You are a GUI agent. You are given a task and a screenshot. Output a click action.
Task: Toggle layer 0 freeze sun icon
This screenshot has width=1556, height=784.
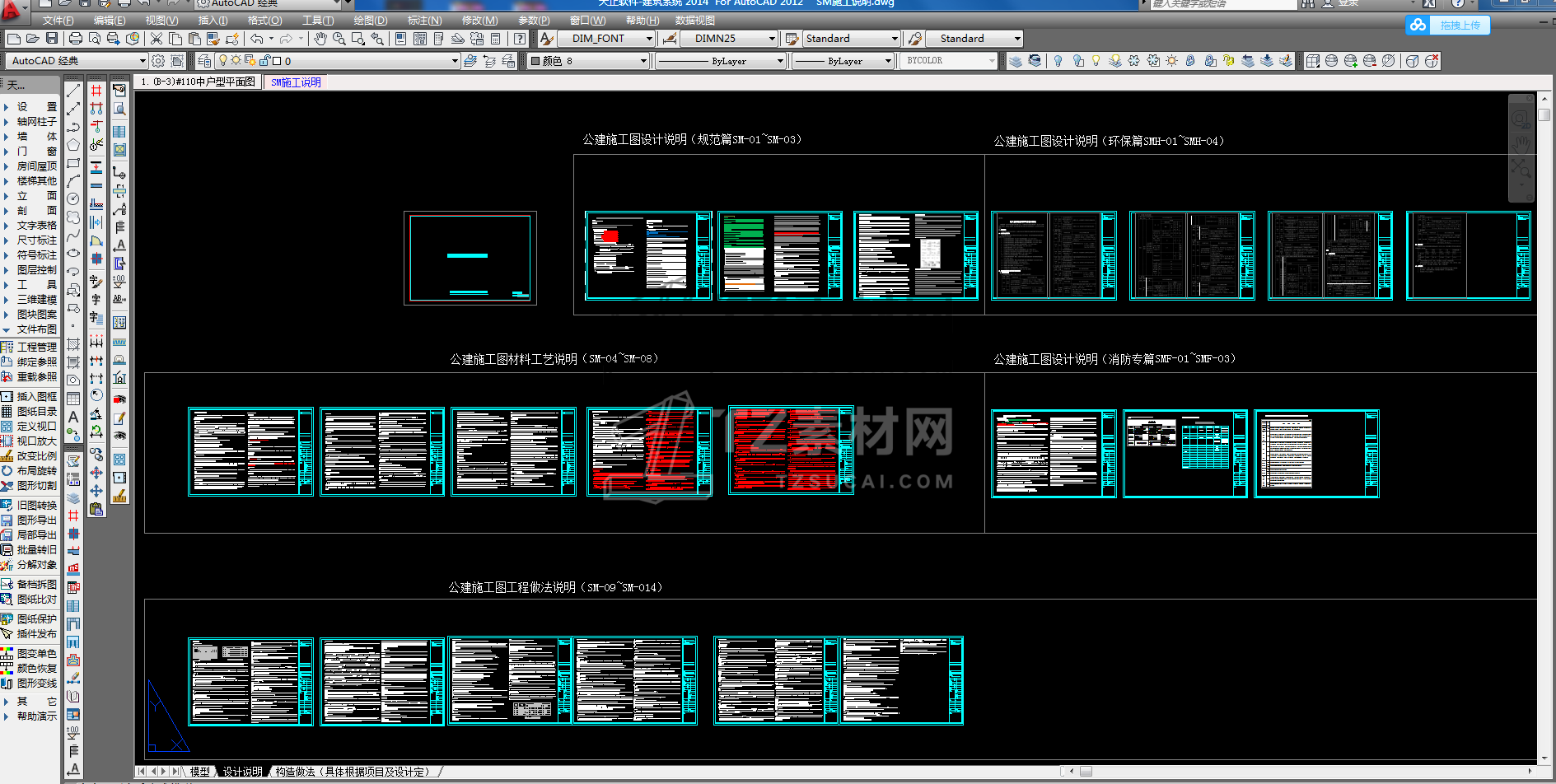(x=236, y=61)
